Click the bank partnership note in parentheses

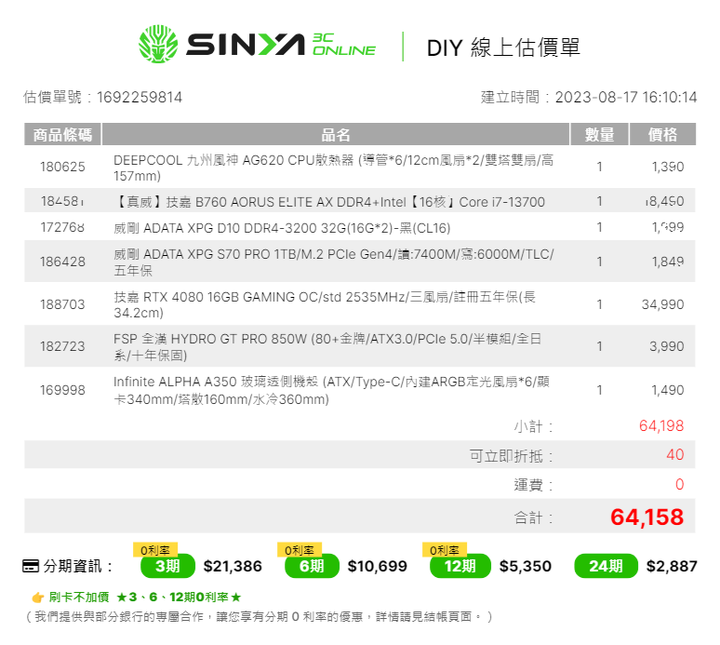(259, 617)
